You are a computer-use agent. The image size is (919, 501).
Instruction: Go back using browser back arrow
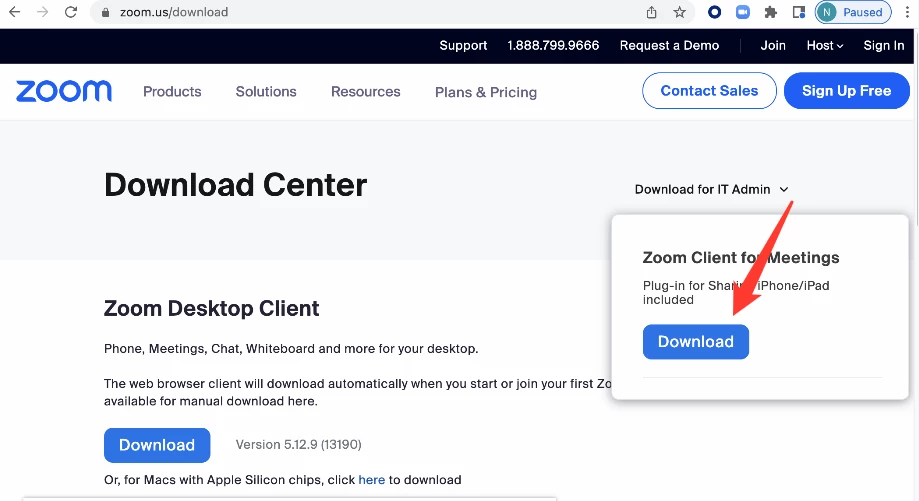click(15, 12)
